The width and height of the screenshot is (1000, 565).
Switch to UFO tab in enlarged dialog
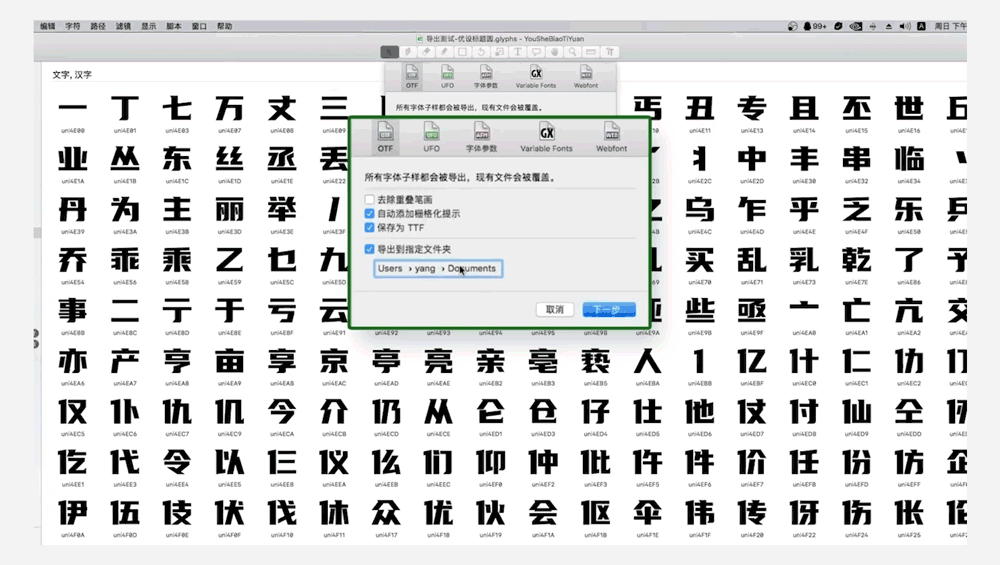point(432,137)
